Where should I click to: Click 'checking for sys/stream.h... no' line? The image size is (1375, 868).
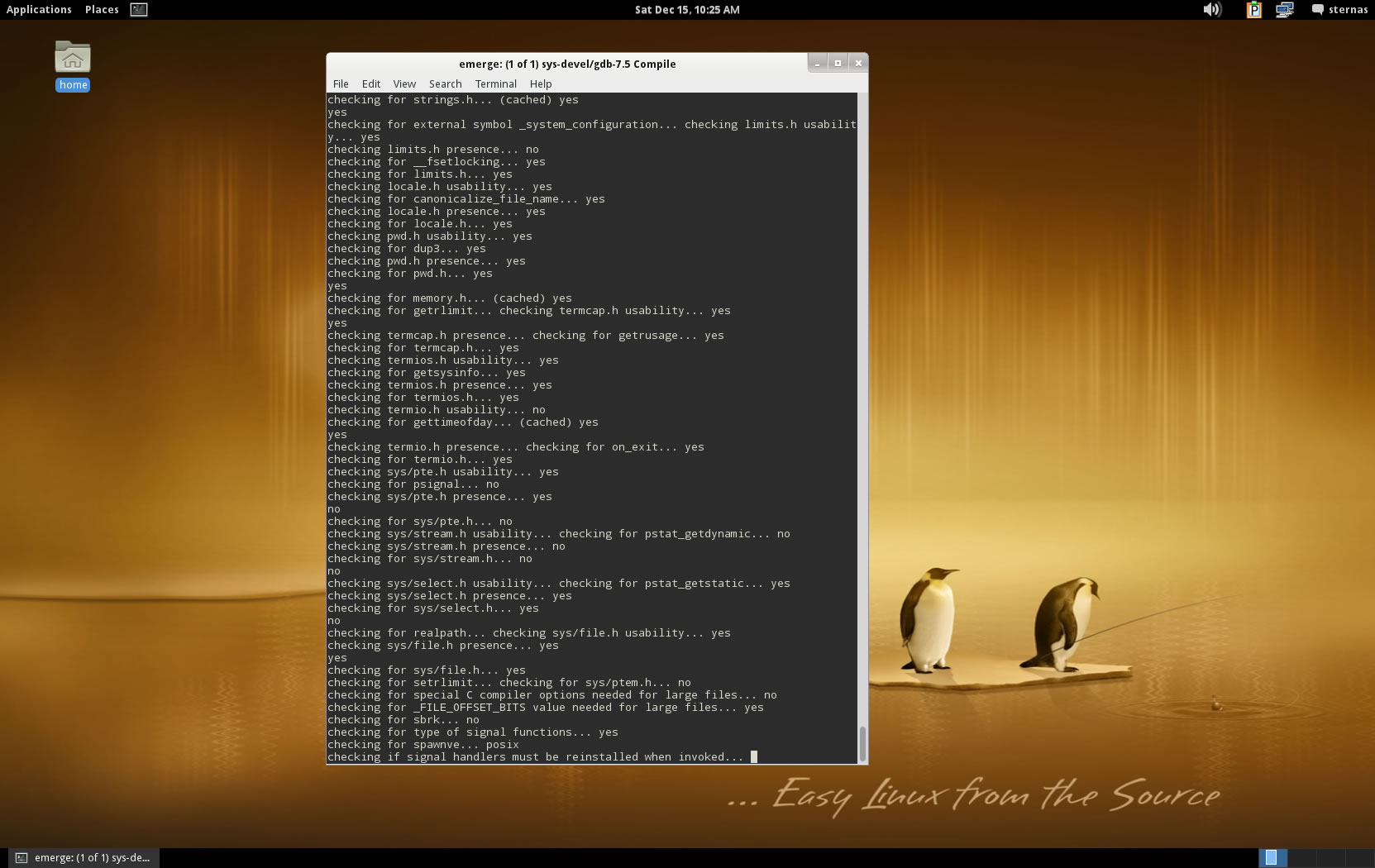pos(430,558)
